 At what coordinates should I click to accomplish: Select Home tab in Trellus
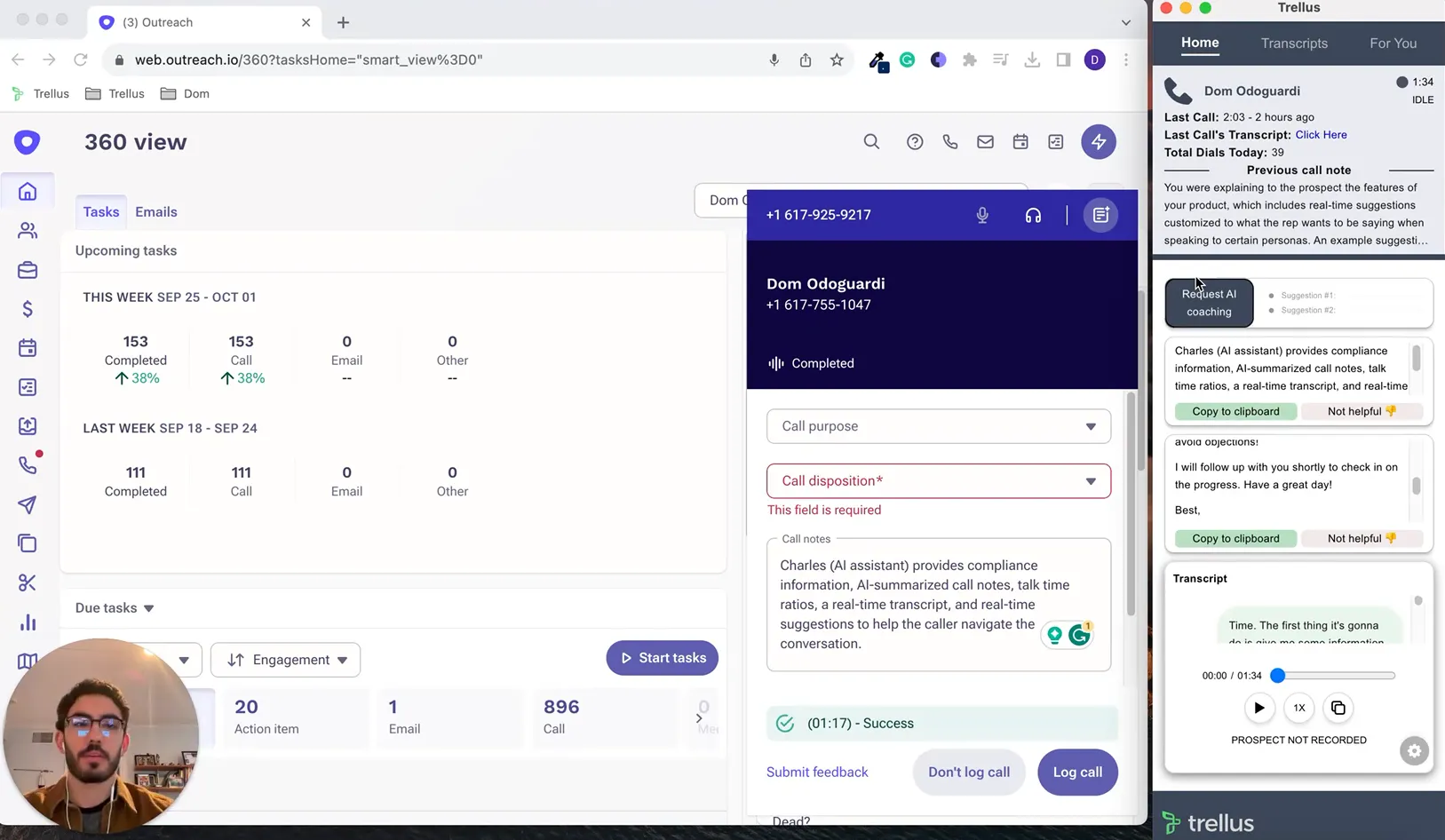1200,43
